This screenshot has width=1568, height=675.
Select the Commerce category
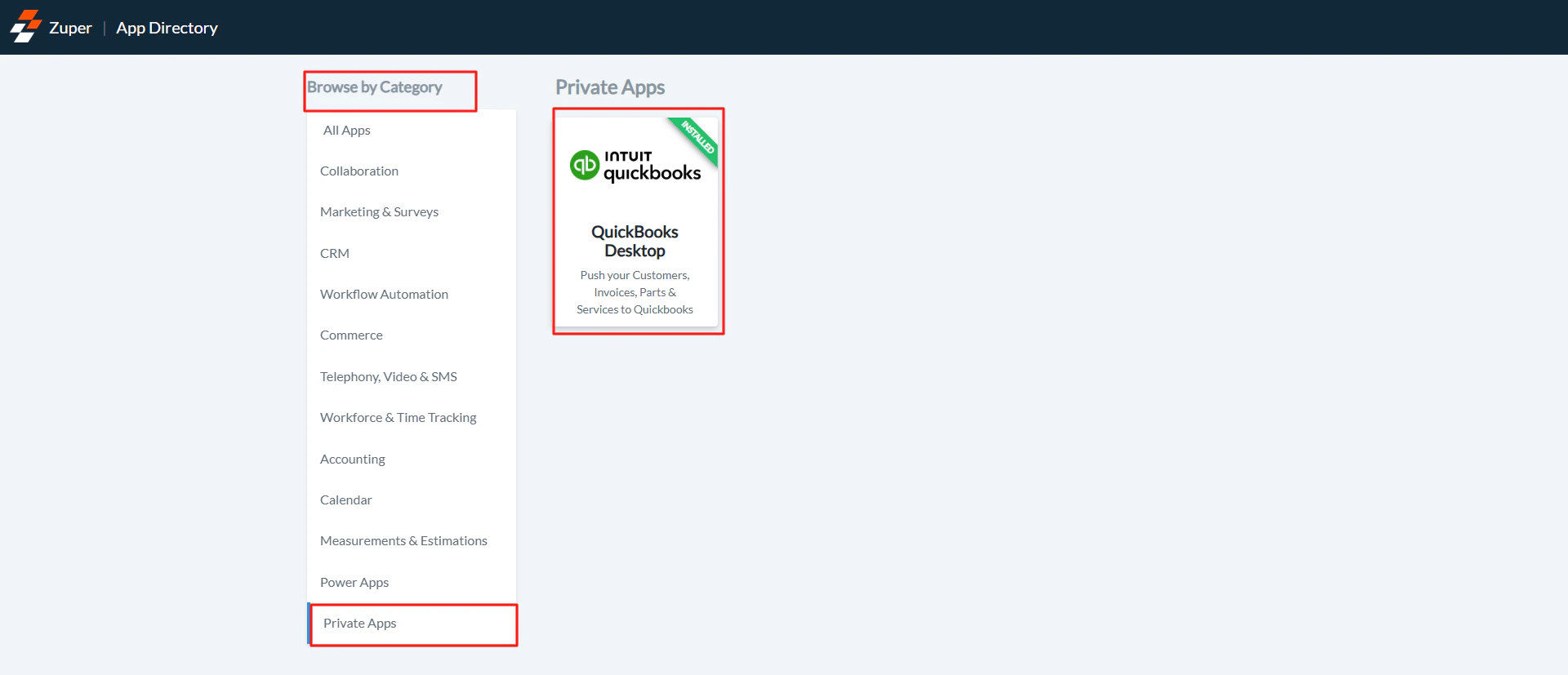pos(412,335)
